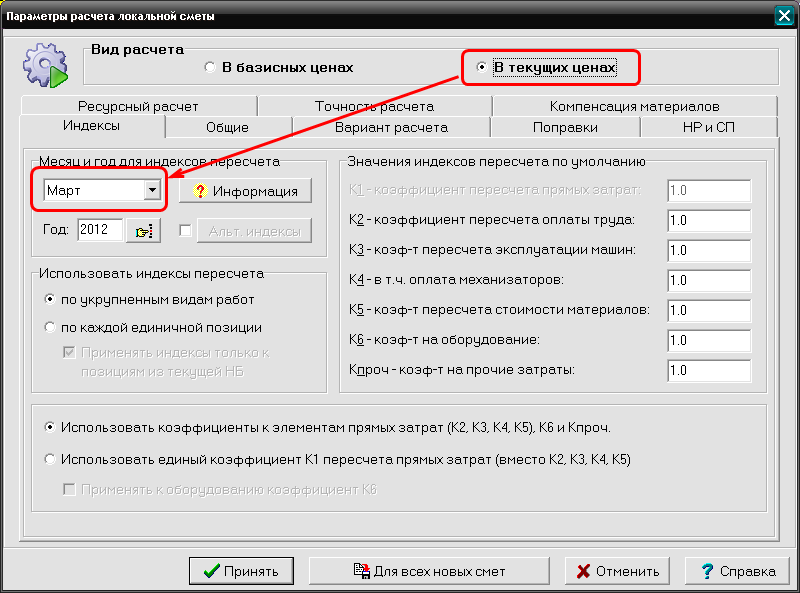Click the 'Альт. индексы' button
The width and height of the screenshot is (800, 593).
(x=254, y=231)
